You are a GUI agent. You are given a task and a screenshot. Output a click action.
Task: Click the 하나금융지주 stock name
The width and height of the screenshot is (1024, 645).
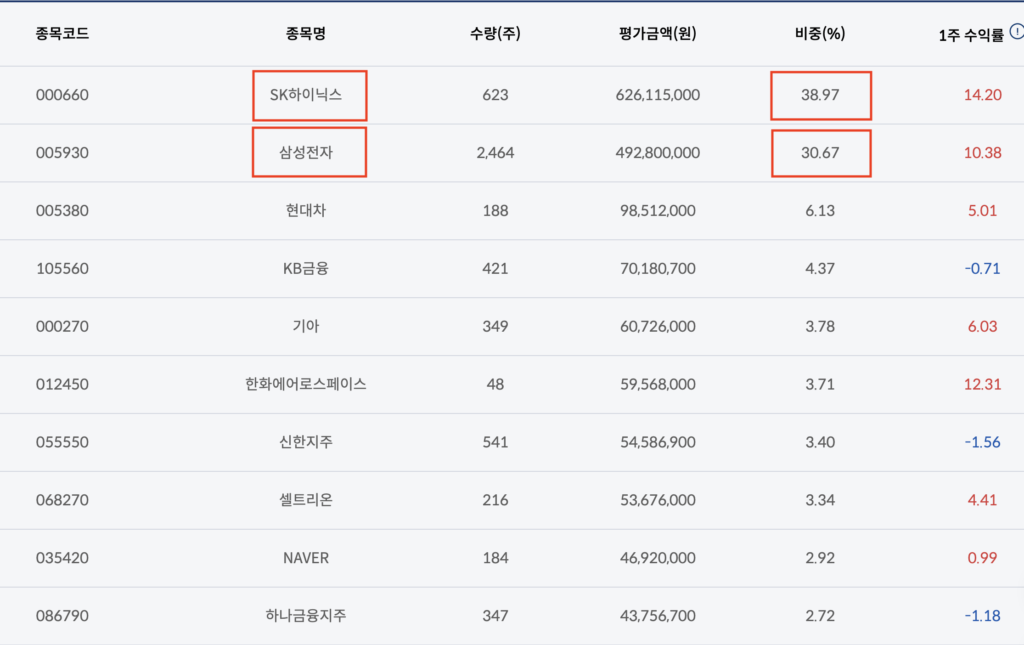pyautogui.click(x=306, y=616)
